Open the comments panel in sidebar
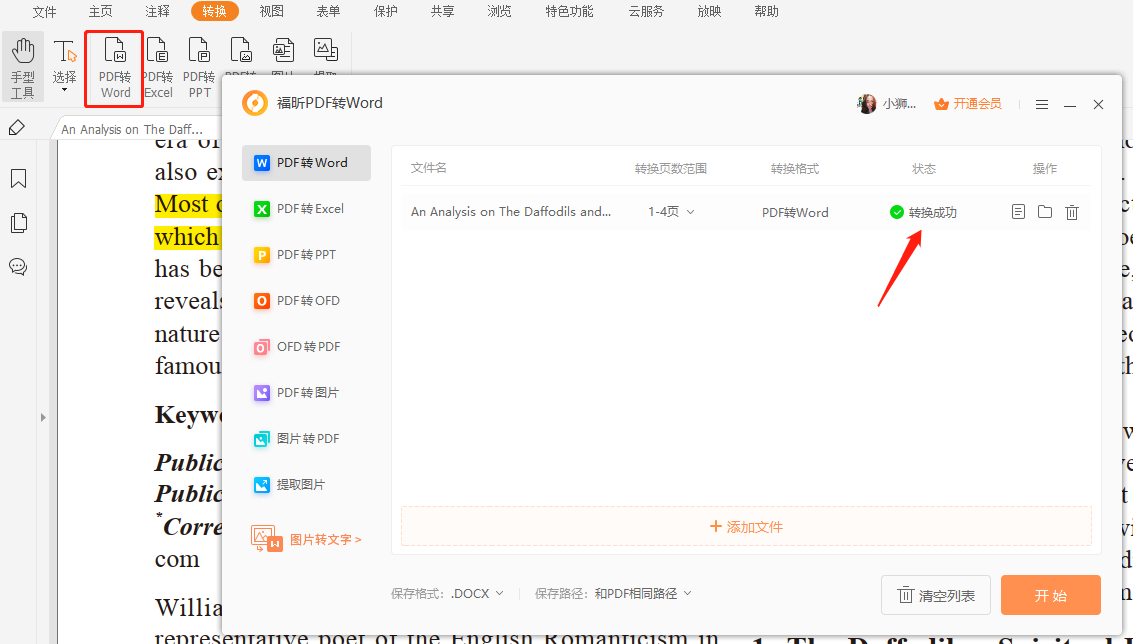1133x644 pixels. [x=18, y=267]
